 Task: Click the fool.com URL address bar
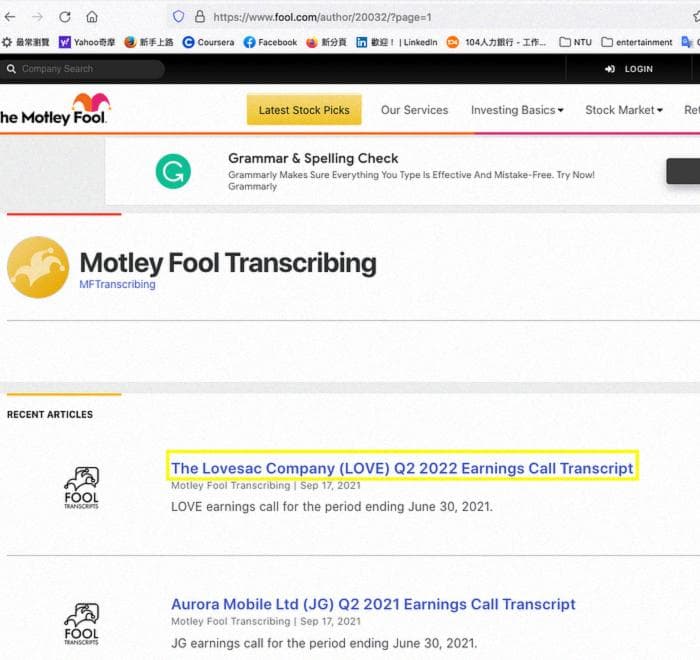point(322,17)
